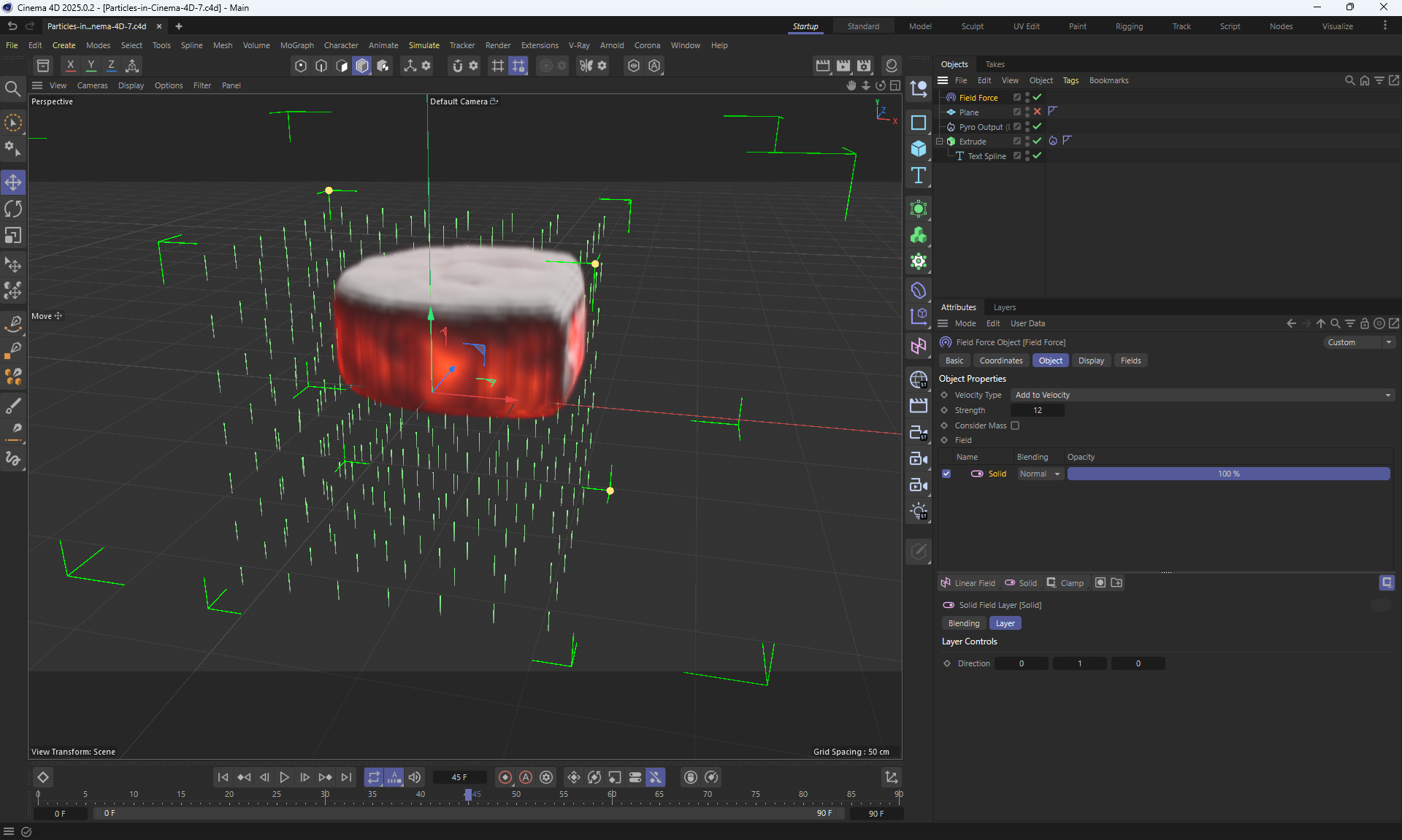Adjust the Solid layer opacity slider
Screen dimensions: 1402x840
click(x=1228, y=474)
